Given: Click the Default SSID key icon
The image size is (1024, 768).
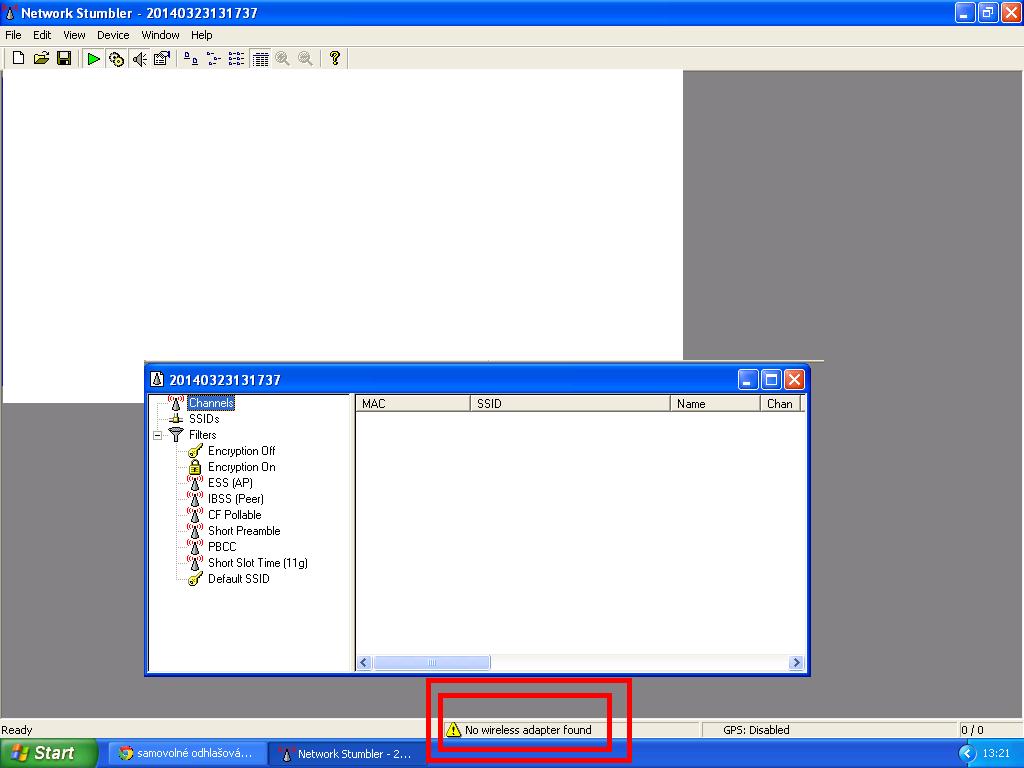Looking at the screenshot, I should tap(195, 579).
